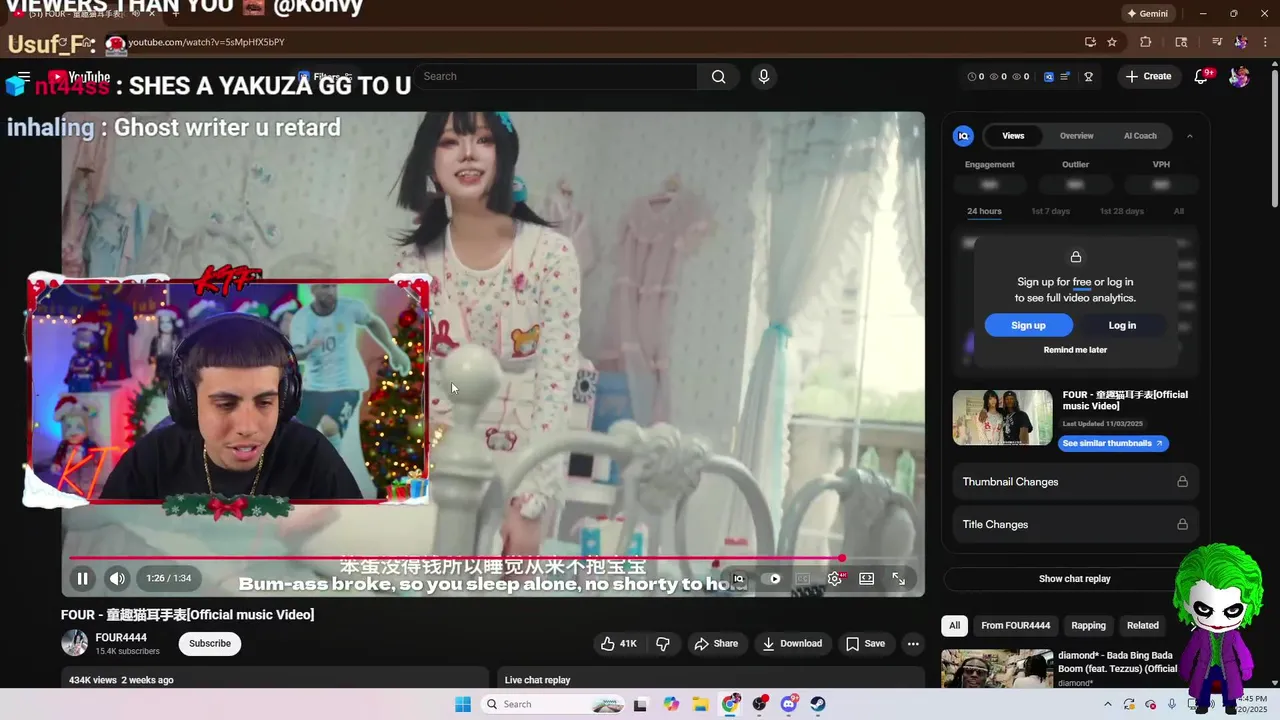
Task: Open File Explorer from the taskbar
Action: [700, 704]
